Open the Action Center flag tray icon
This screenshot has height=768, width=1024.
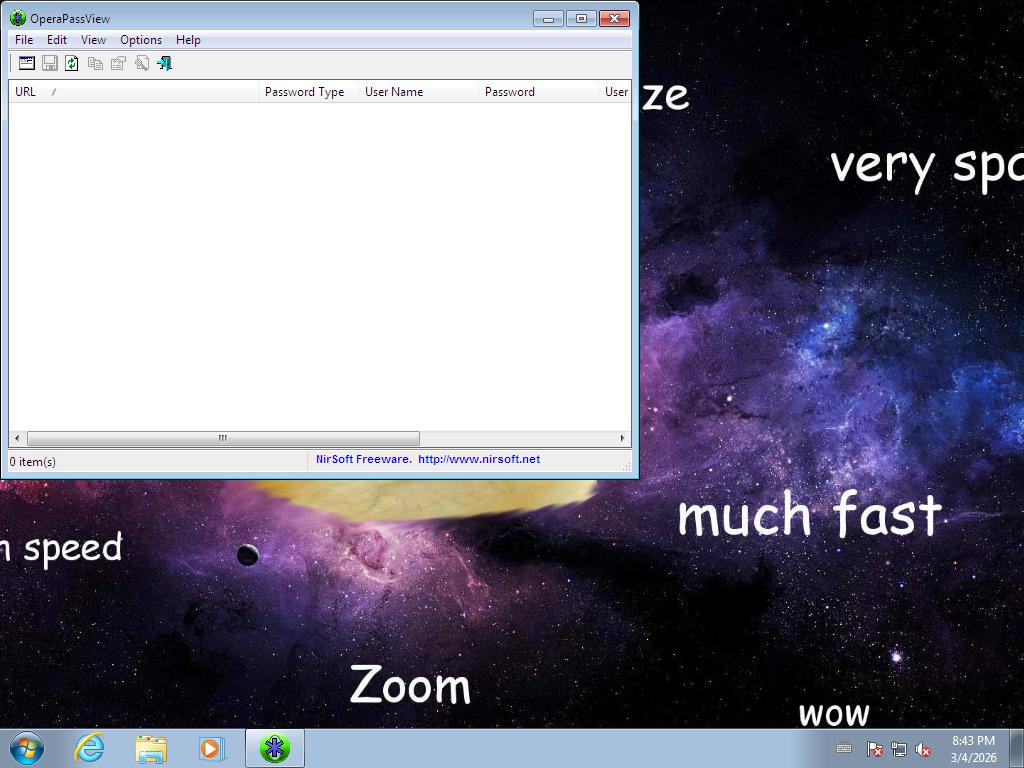coord(874,749)
